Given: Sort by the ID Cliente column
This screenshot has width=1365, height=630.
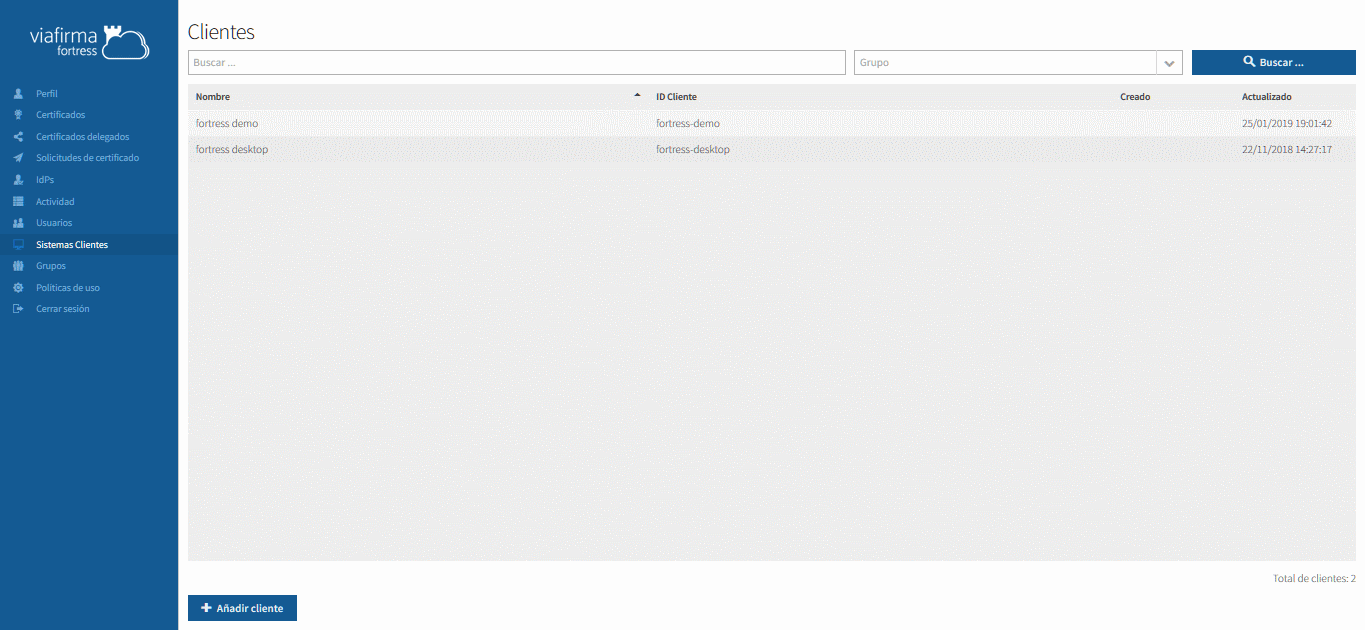Looking at the screenshot, I should 676,97.
